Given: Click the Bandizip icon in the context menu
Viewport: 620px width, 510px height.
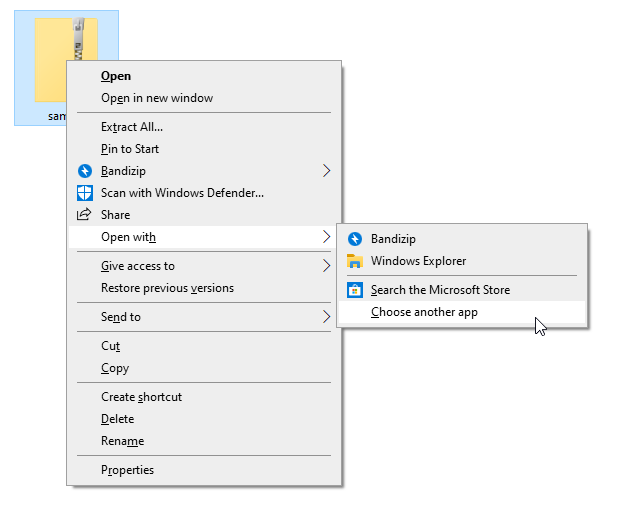Looking at the screenshot, I should coord(85,171).
